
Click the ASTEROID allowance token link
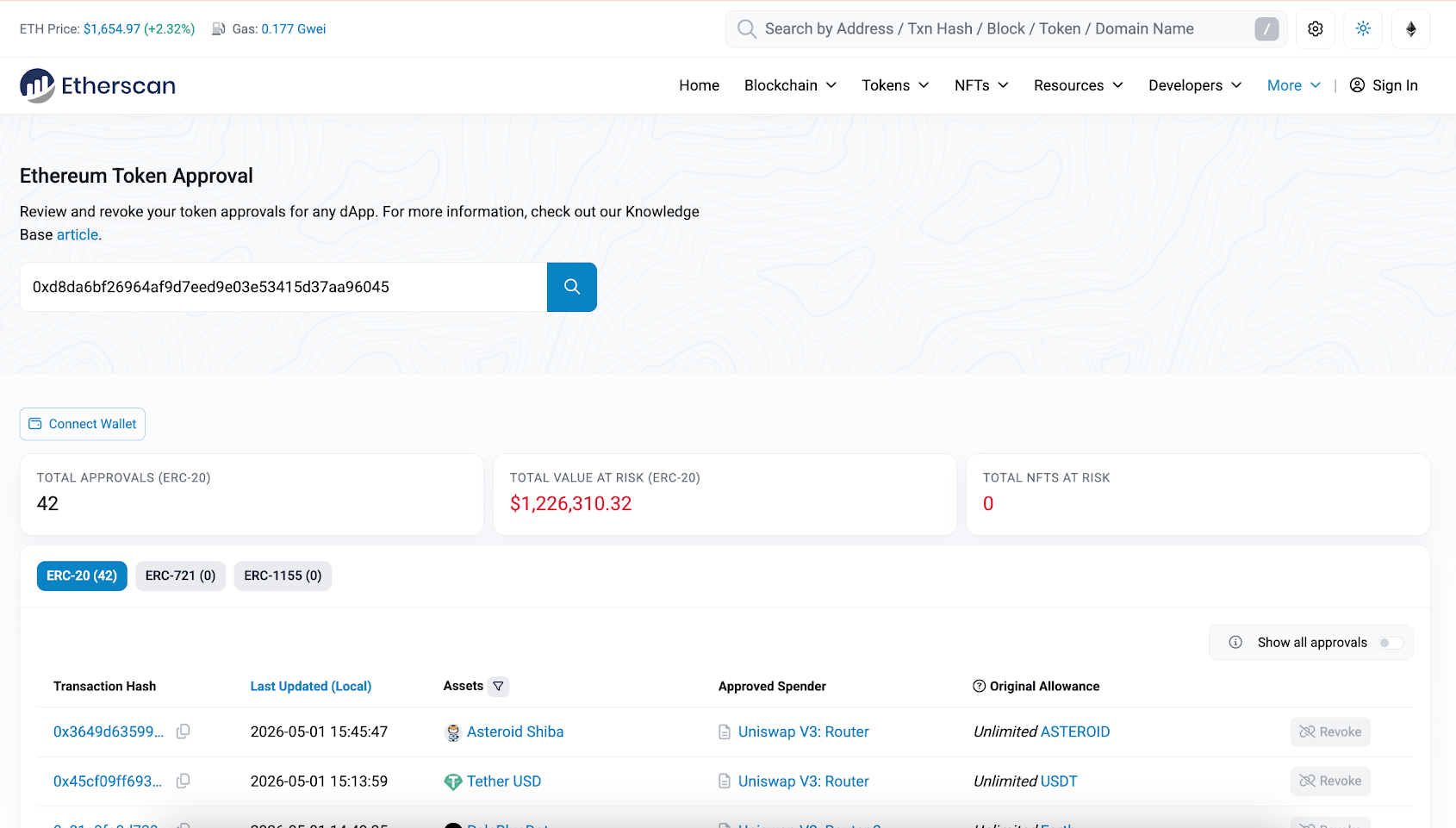click(x=1076, y=732)
